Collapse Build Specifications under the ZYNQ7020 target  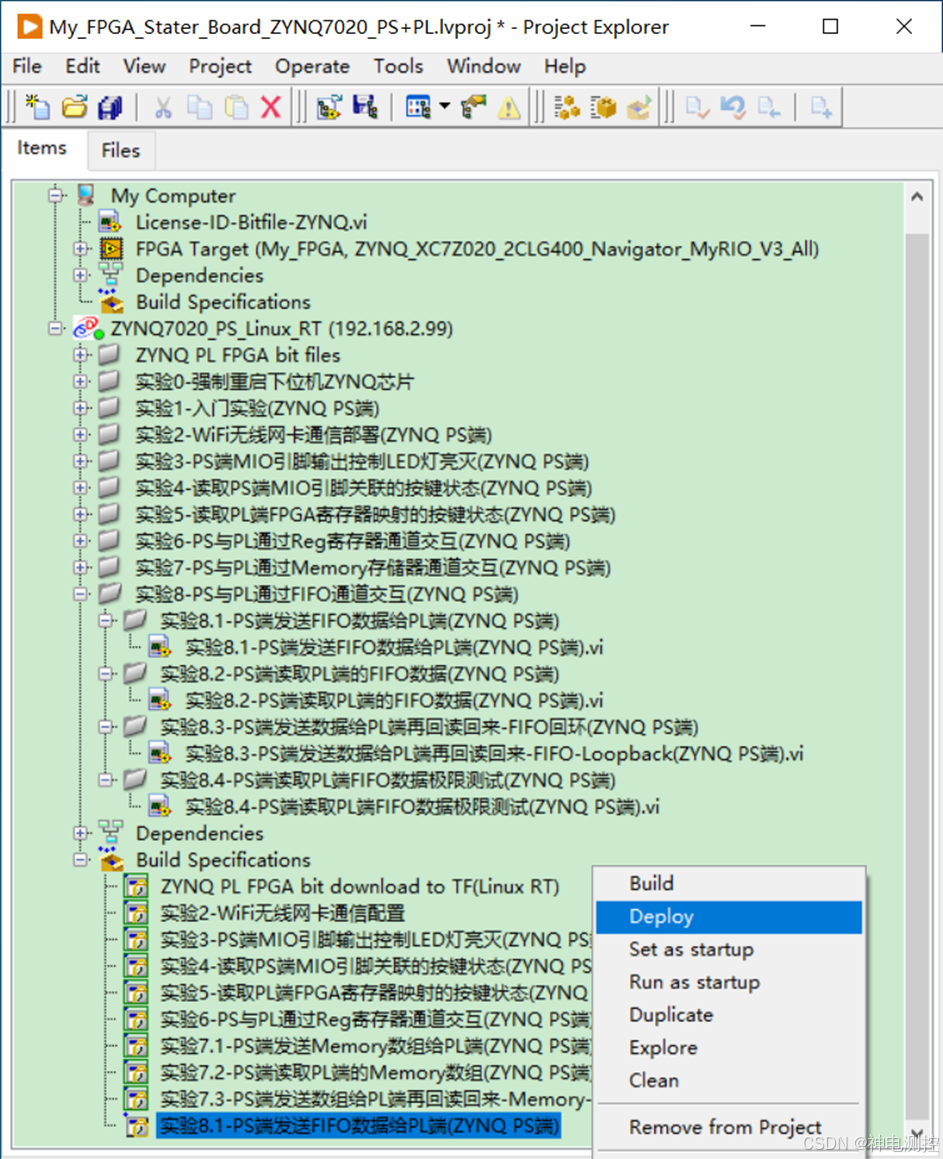click(80, 860)
